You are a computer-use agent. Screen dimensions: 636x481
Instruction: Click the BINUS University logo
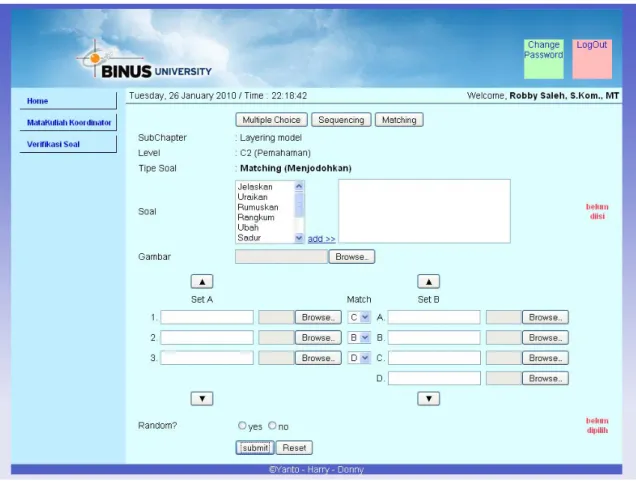point(144,61)
